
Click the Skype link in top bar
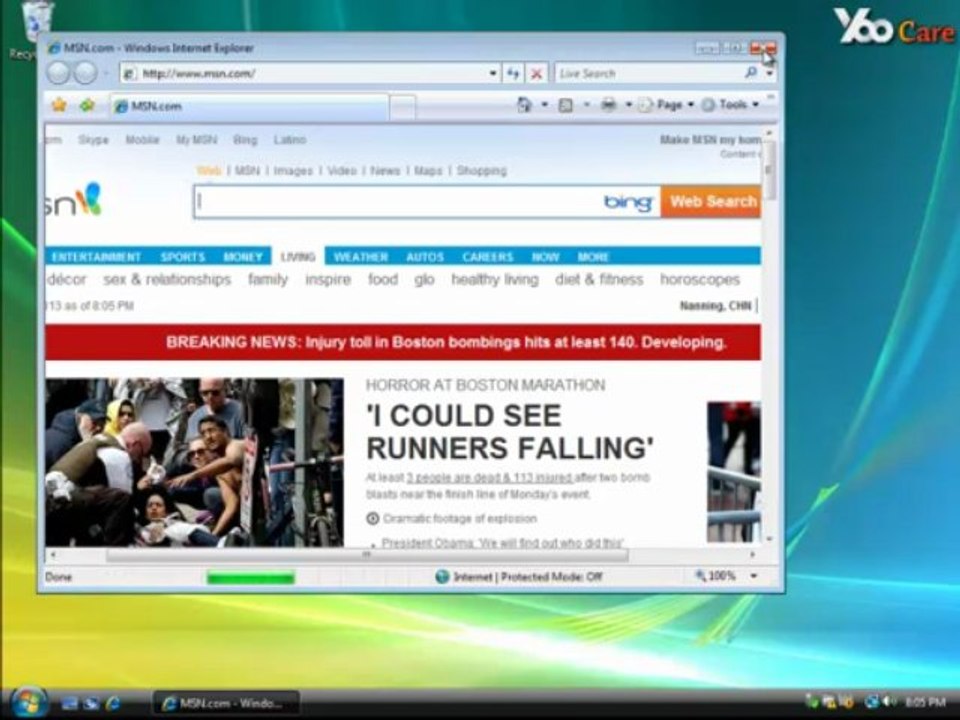pyautogui.click(x=93, y=140)
